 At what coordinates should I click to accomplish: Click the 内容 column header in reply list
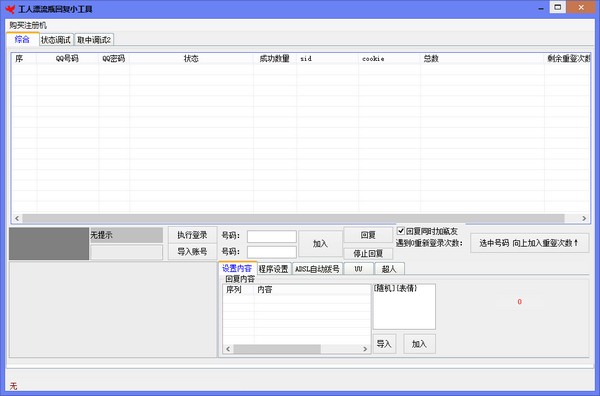coord(312,290)
